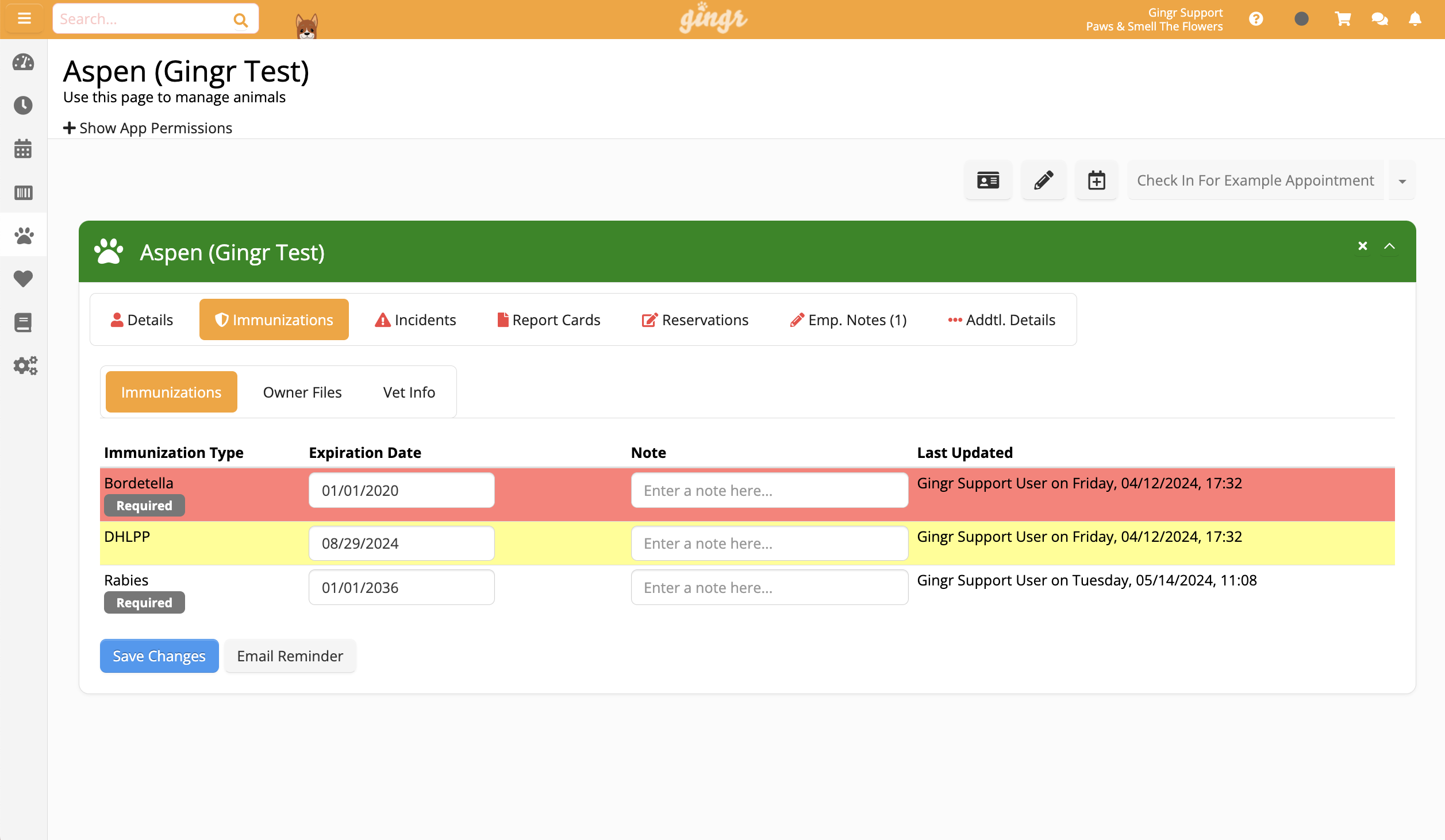Switch to Vet Info sub-tab

pyautogui.click(x=409, y=392)
